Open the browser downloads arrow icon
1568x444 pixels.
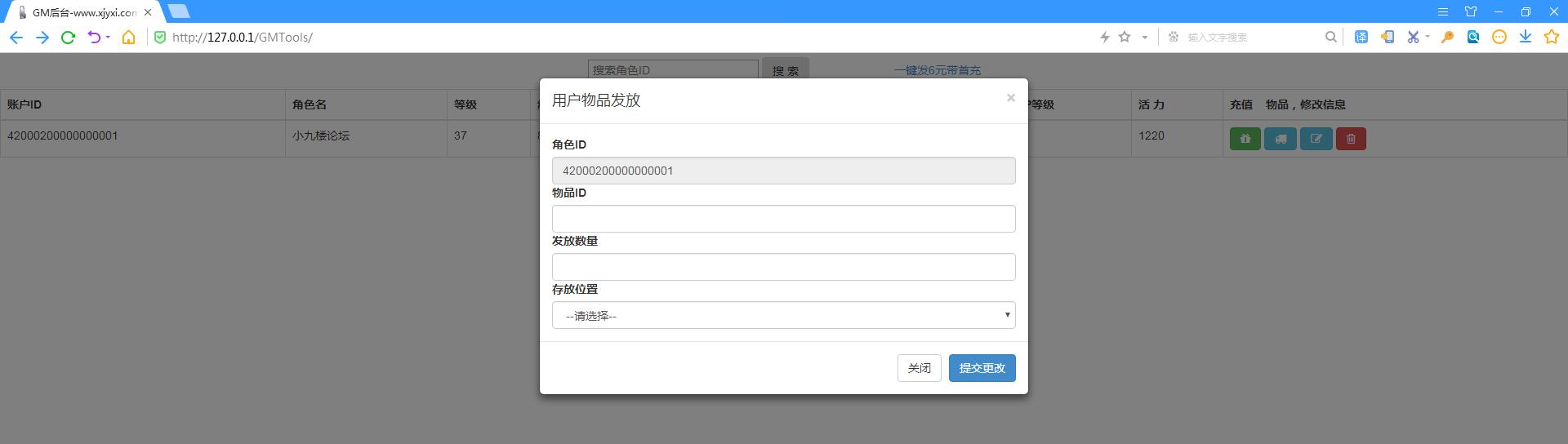coord(1525,37)
